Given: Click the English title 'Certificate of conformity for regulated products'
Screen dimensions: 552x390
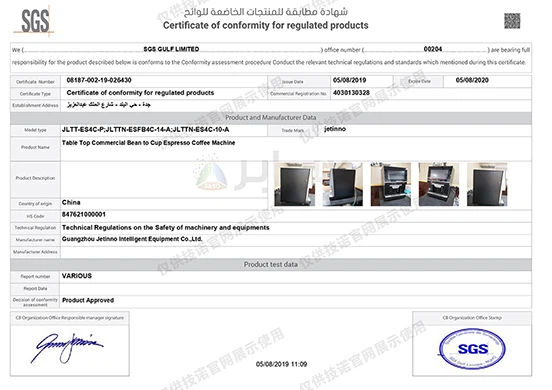Looking at the screenshot, I should [266, 25].
